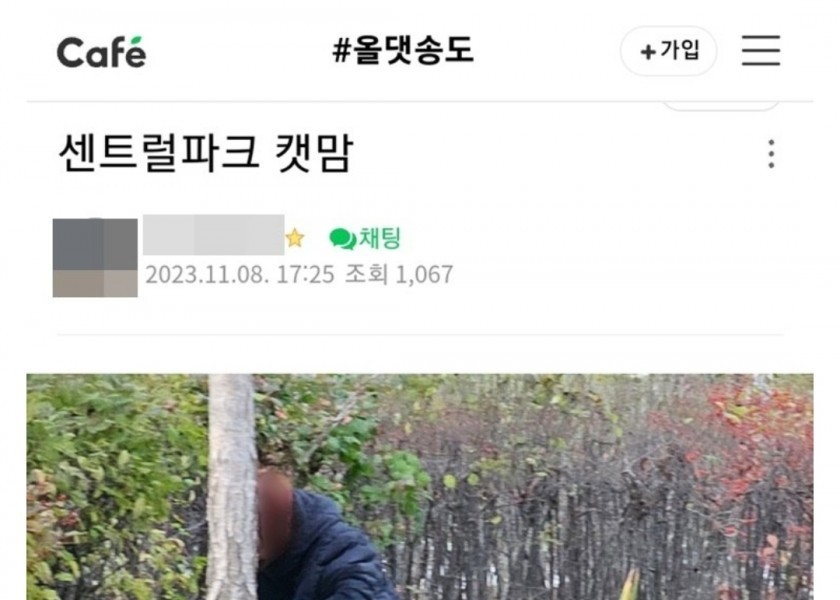Open the hamburger menu icon
This screenshot has height=600, width=840.
(x=761, y=50)
